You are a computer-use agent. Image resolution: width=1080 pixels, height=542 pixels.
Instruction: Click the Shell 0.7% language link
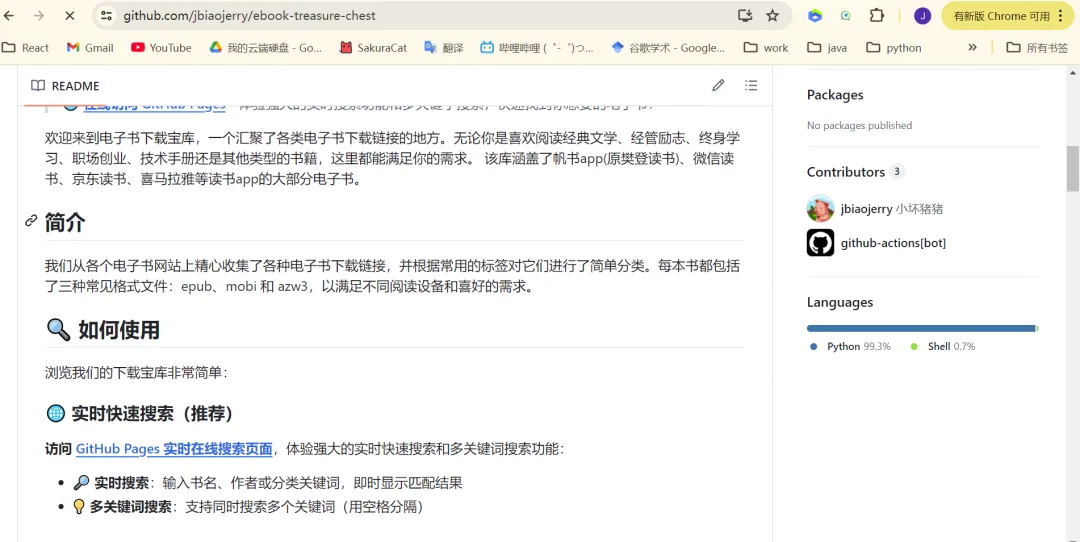click(x=943, y=346)
